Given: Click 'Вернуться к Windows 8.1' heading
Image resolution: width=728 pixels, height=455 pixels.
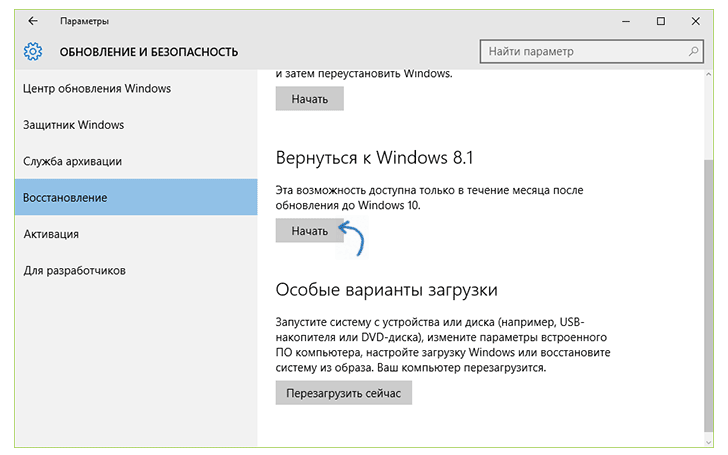Looking at the screenshot, I should 374,158.
